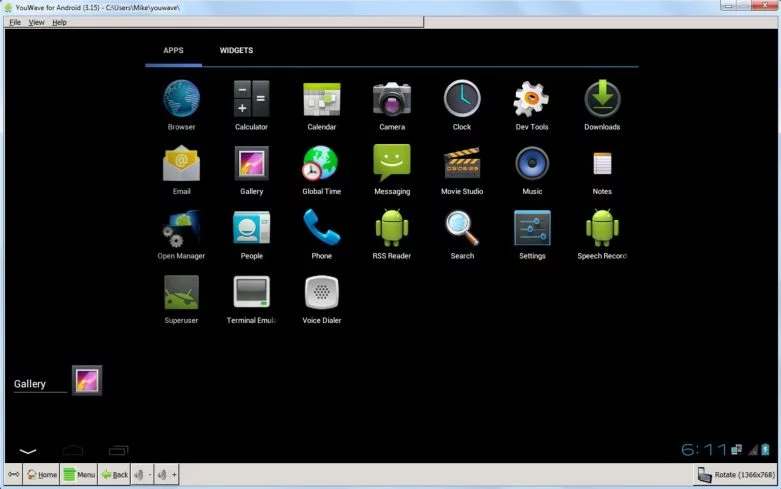Click the network icon next to the clock
The height and width of the screenshot is (489, 781).
[737, 450]
